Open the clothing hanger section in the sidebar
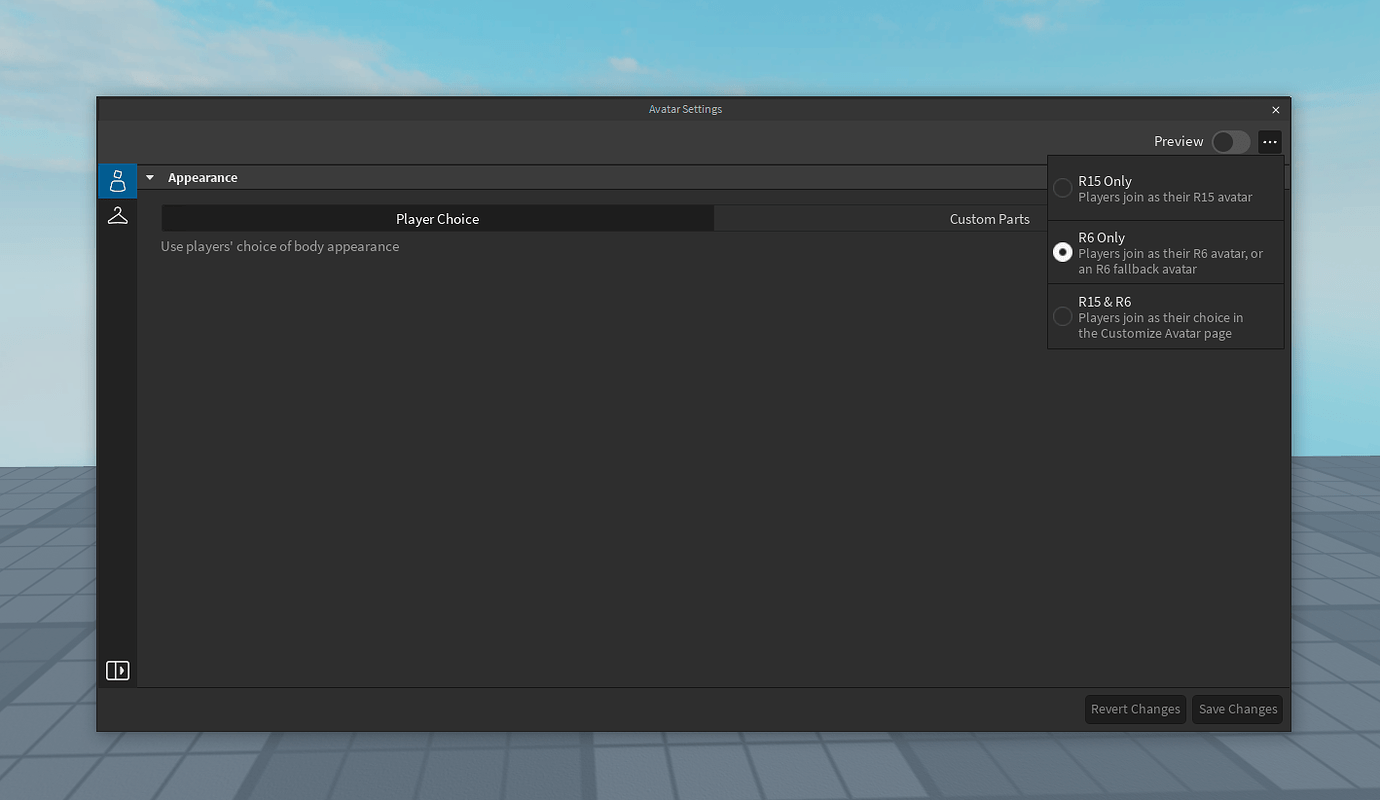 (x=117, y=214)
